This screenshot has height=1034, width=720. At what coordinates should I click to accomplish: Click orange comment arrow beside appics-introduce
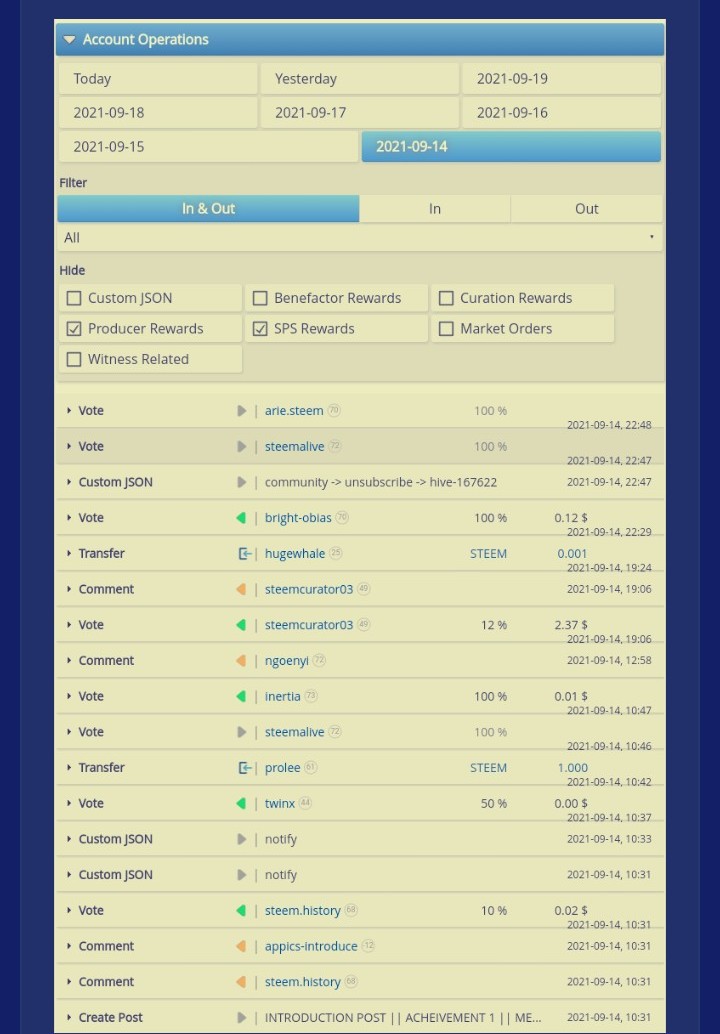[241, 946]
